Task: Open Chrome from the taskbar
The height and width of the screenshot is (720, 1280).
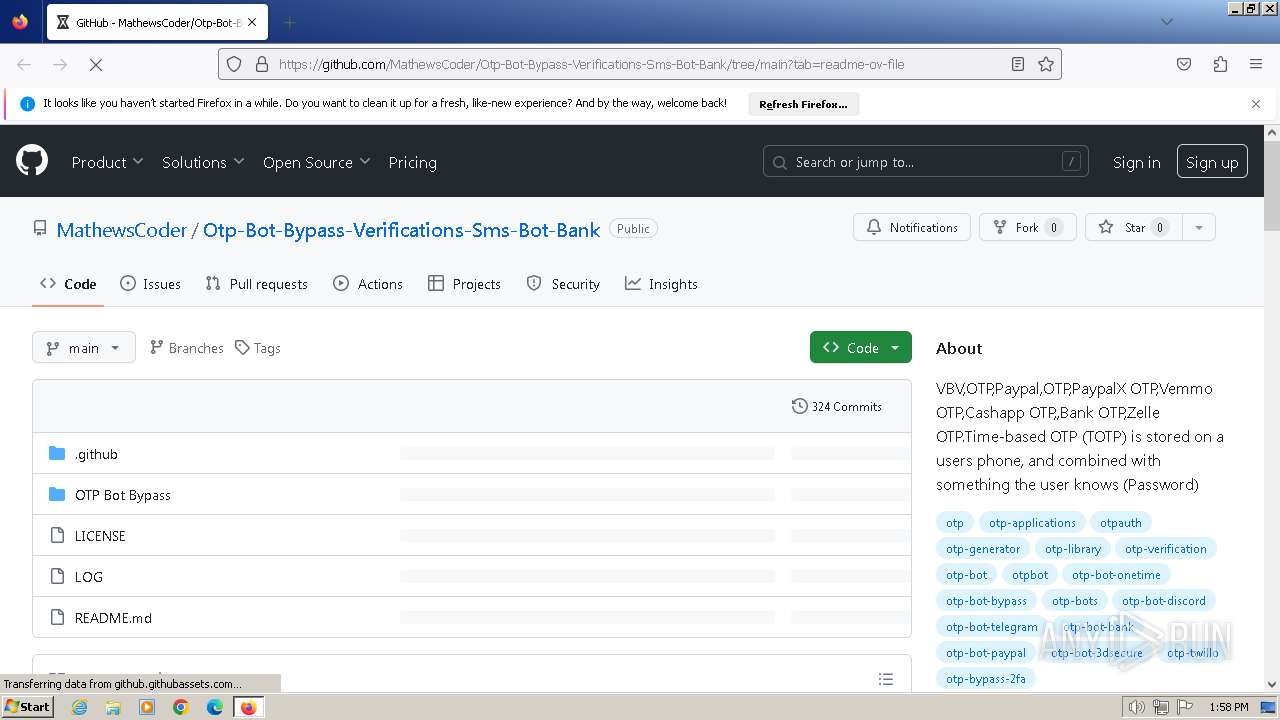Action: tap(181, 707)
